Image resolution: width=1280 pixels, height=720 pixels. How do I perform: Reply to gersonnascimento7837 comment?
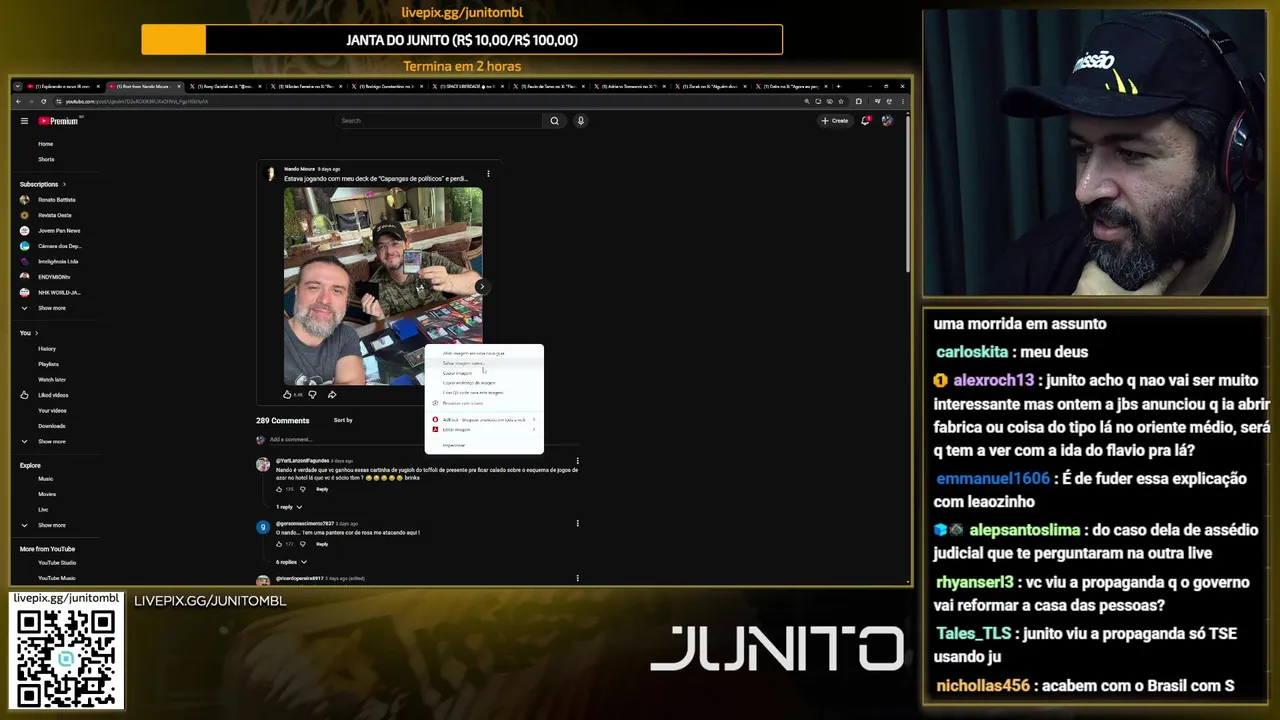322,544
